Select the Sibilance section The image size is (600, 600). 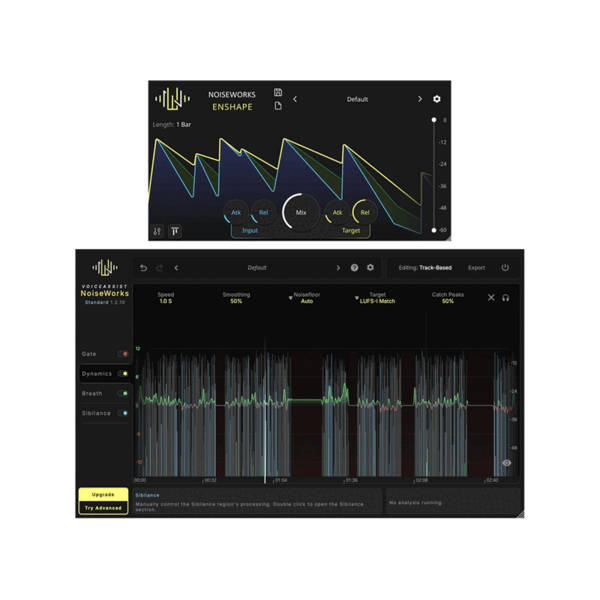pos(96,413)
